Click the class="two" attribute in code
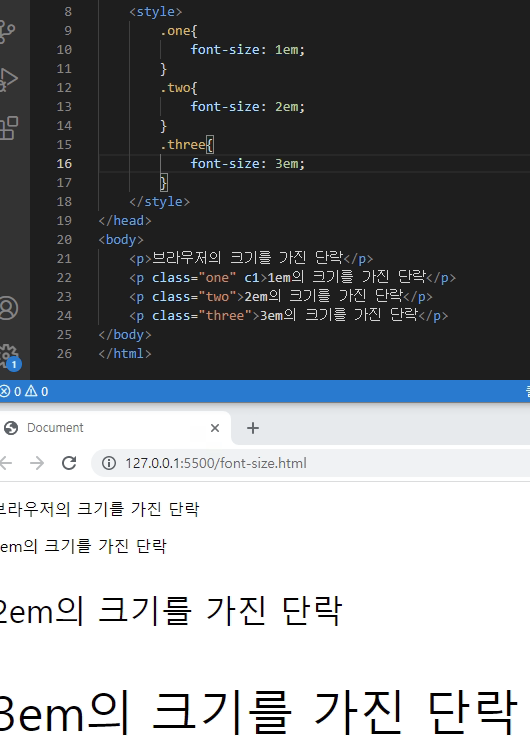Image resolution: width=530 pixels, height=747 pixels. [194, 297]
